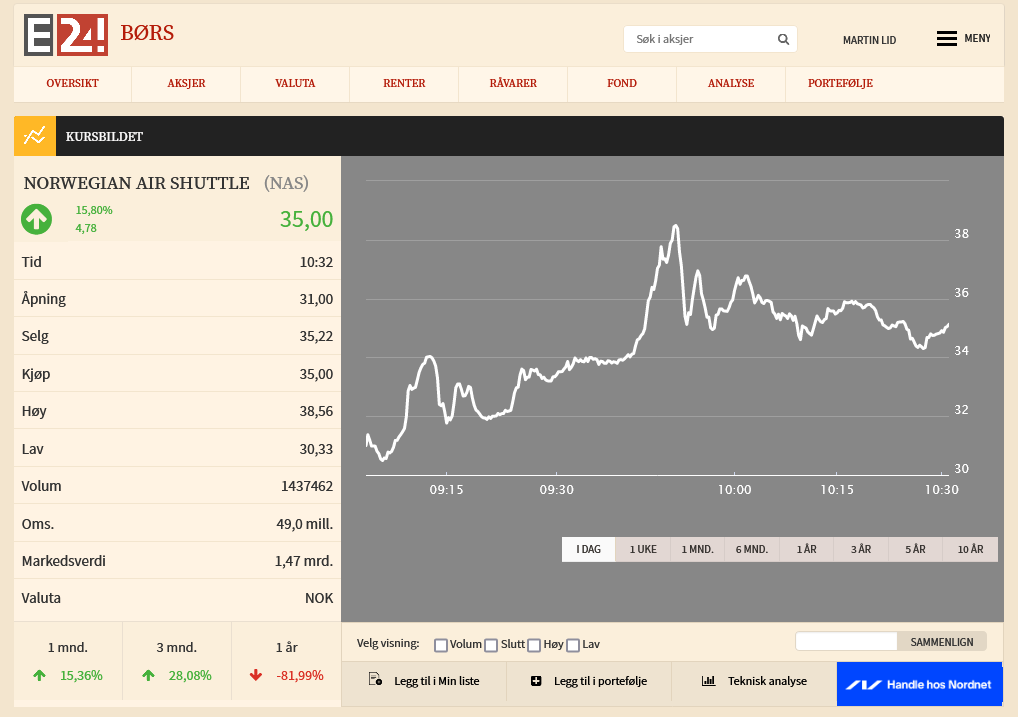Click the Nordnet logo icon
This screenshot has height=717, width=1018.
coord(863,685)
